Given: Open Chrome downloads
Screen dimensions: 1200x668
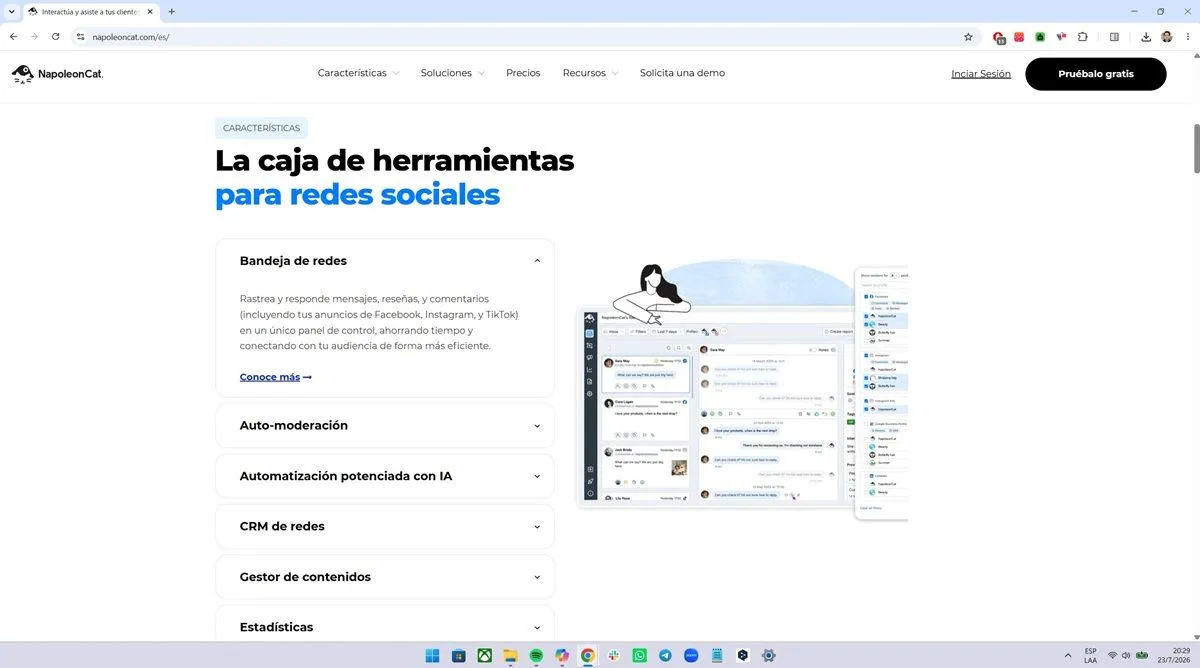Looking at the screenshot, I should pos(1146,37).
